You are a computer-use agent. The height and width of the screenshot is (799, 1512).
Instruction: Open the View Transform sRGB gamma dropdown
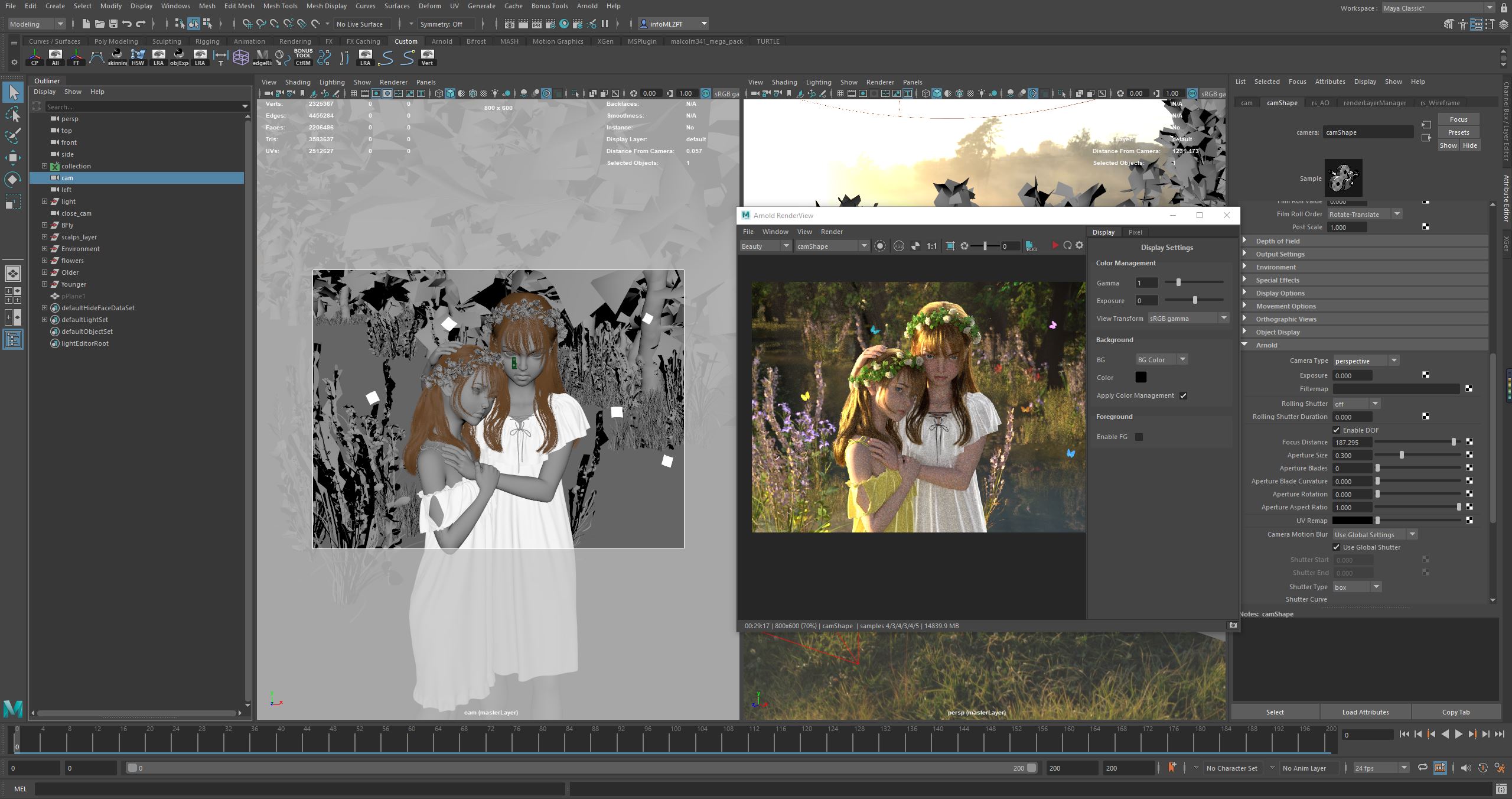tap(1188, 318)
